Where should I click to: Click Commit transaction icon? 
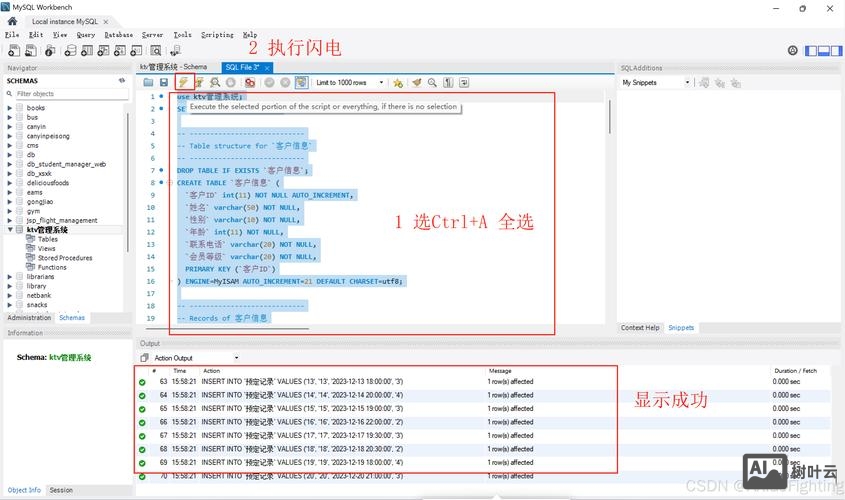pos(269,82)
